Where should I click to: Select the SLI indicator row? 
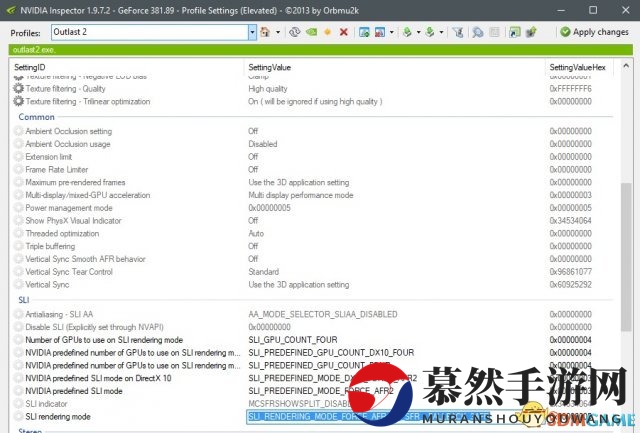[312, 404]
